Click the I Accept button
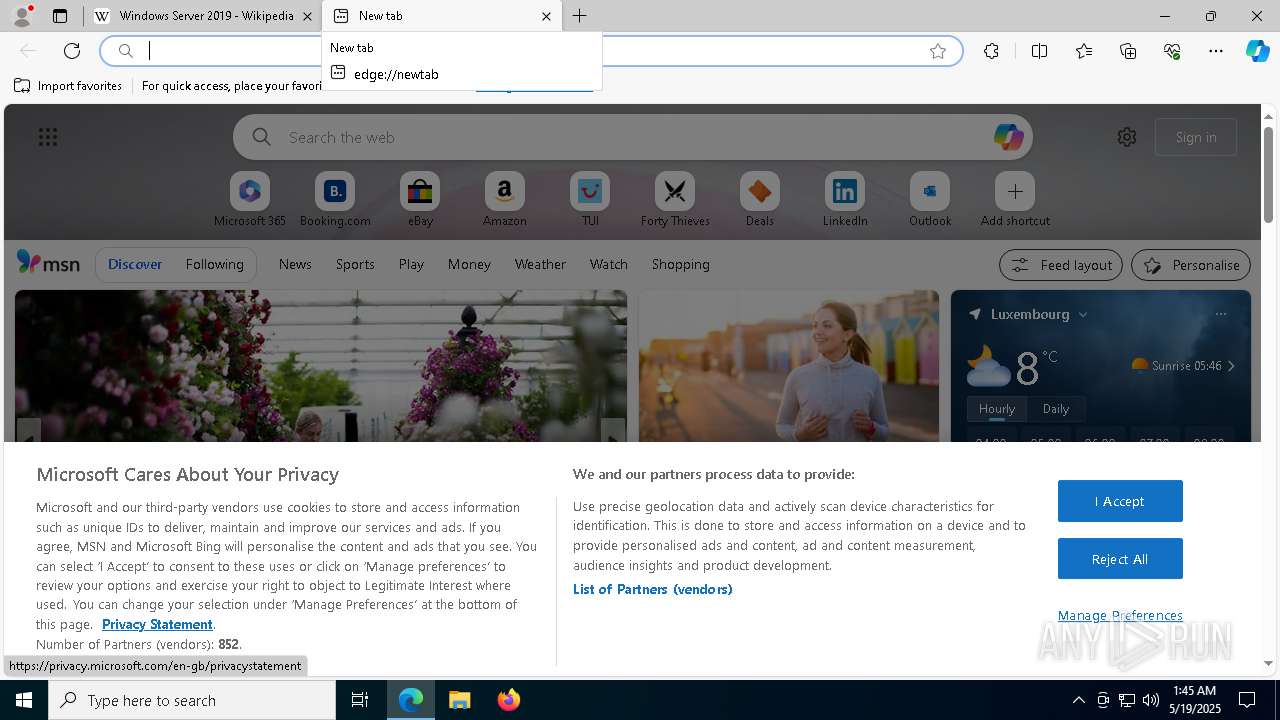This screenshot has width=1280, height=720. pyautogui.click(x=1120, y=501)
